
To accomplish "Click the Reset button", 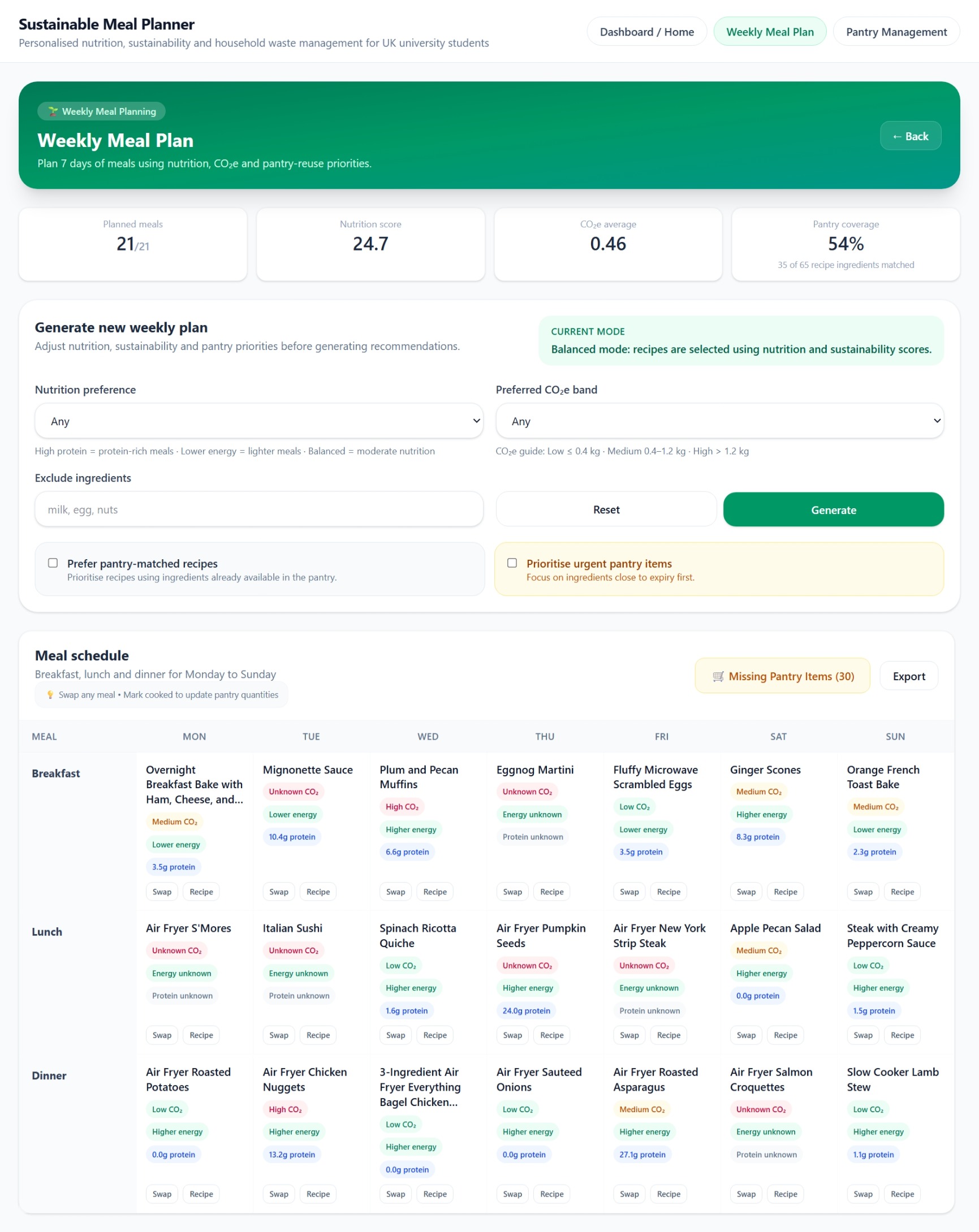I will click(x=606, y=509).
